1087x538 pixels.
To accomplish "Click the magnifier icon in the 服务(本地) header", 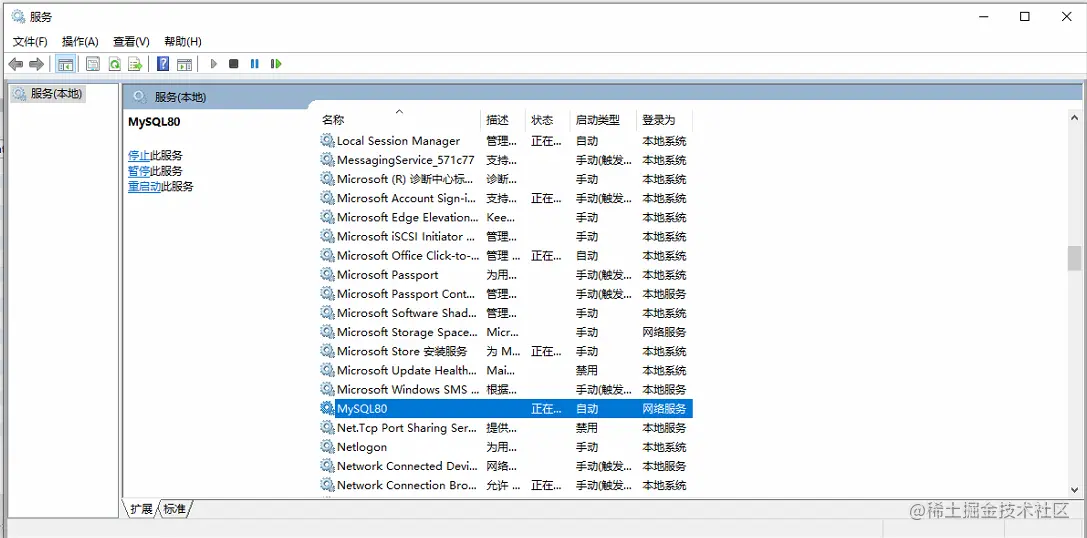I will click(x=139, y=97).
